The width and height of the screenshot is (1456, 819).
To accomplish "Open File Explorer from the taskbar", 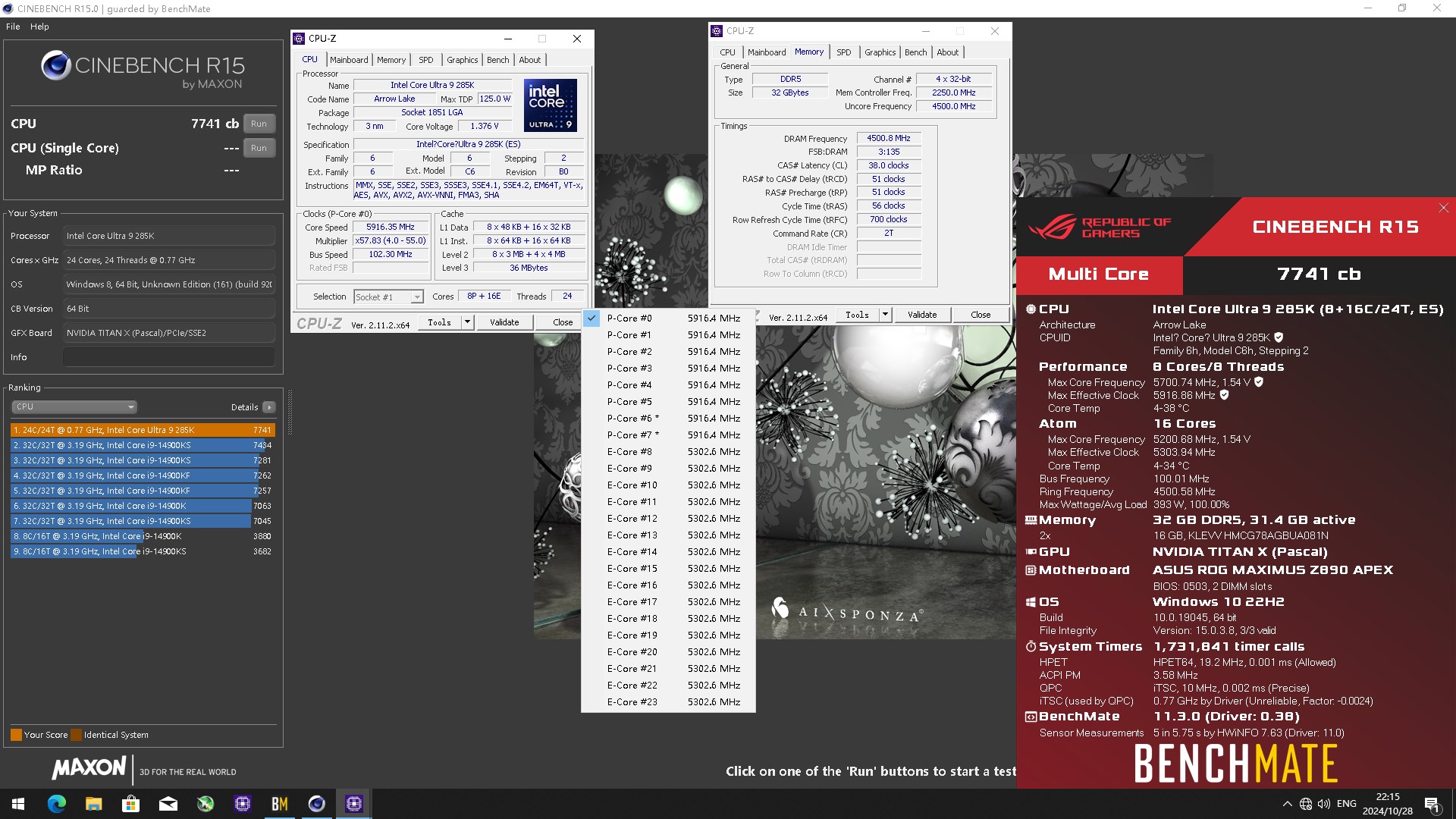I will (x=94, y=804).
